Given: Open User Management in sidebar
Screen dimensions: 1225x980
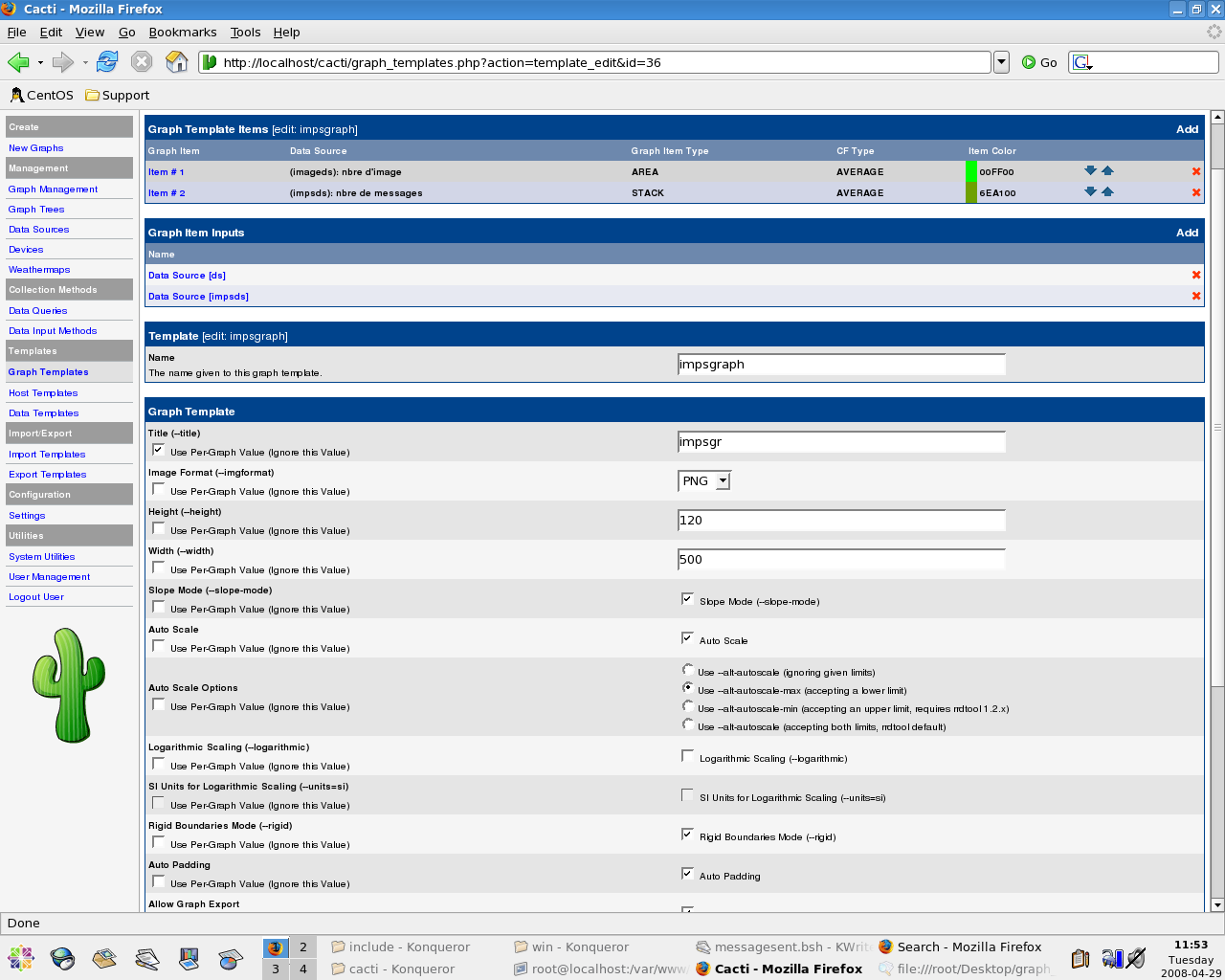Looking at the screenshot, I should [49, 577].
